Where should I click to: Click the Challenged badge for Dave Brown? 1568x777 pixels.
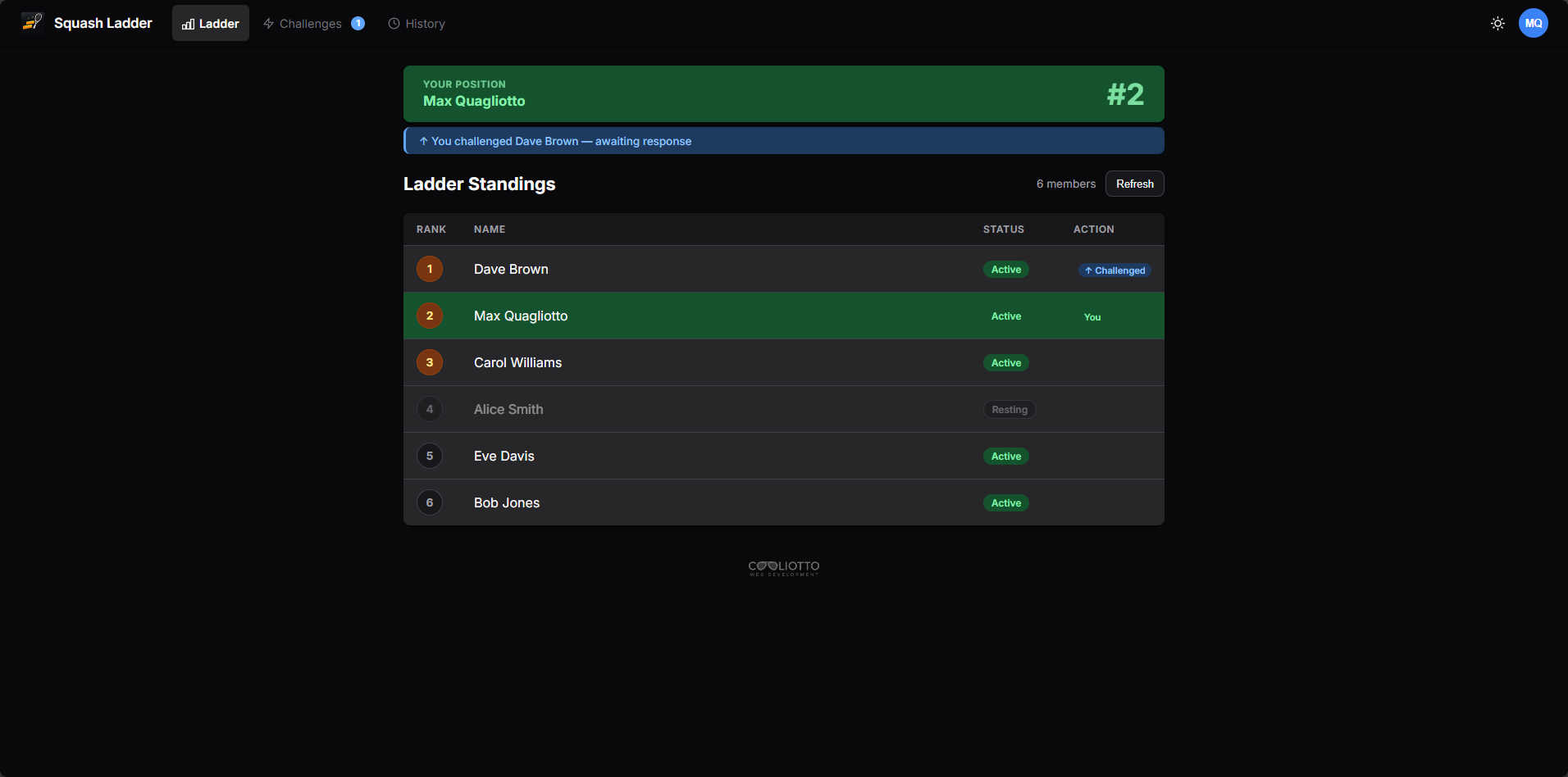point(1114,270)
